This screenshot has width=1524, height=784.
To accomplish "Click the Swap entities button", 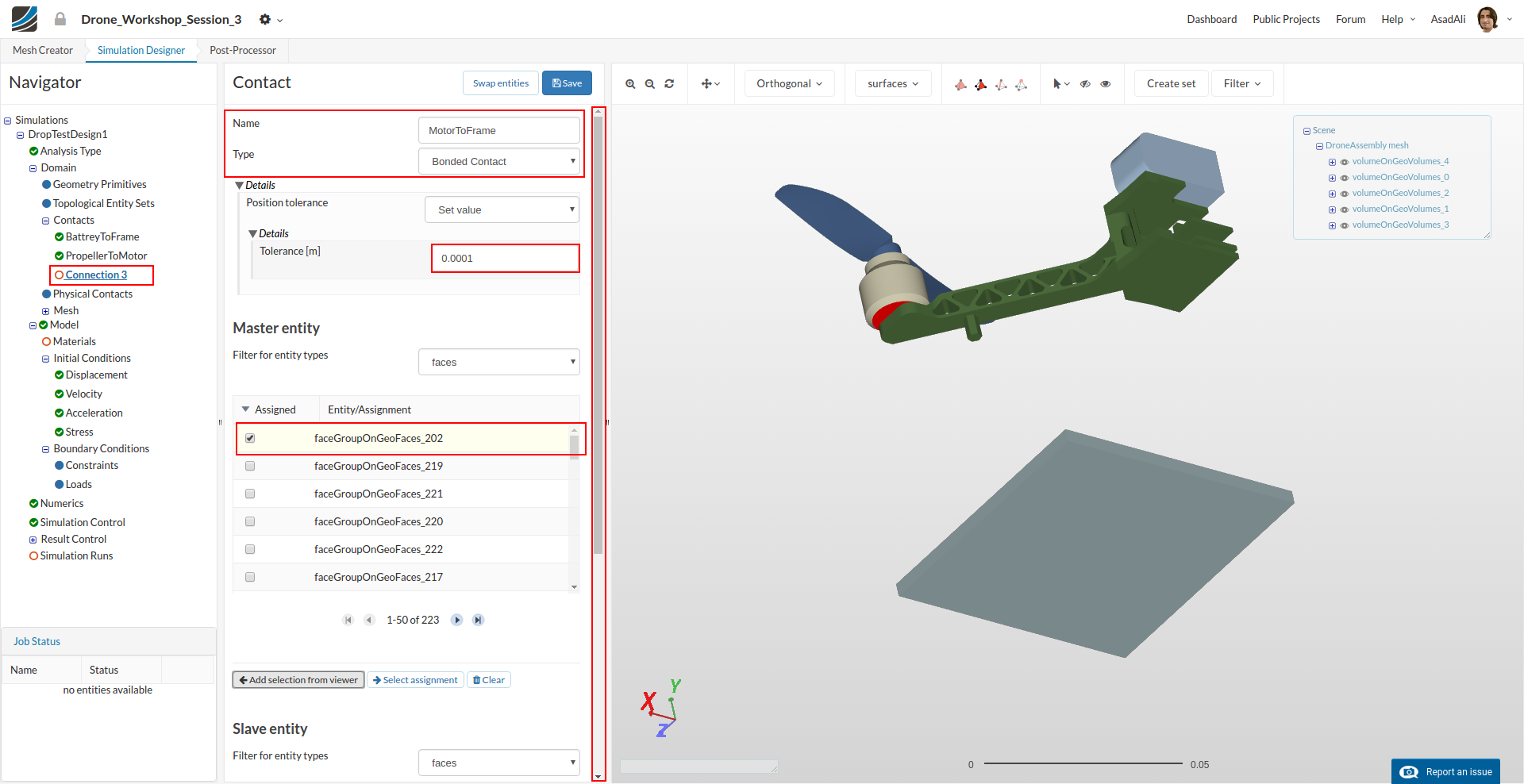I will coord(500,83).
